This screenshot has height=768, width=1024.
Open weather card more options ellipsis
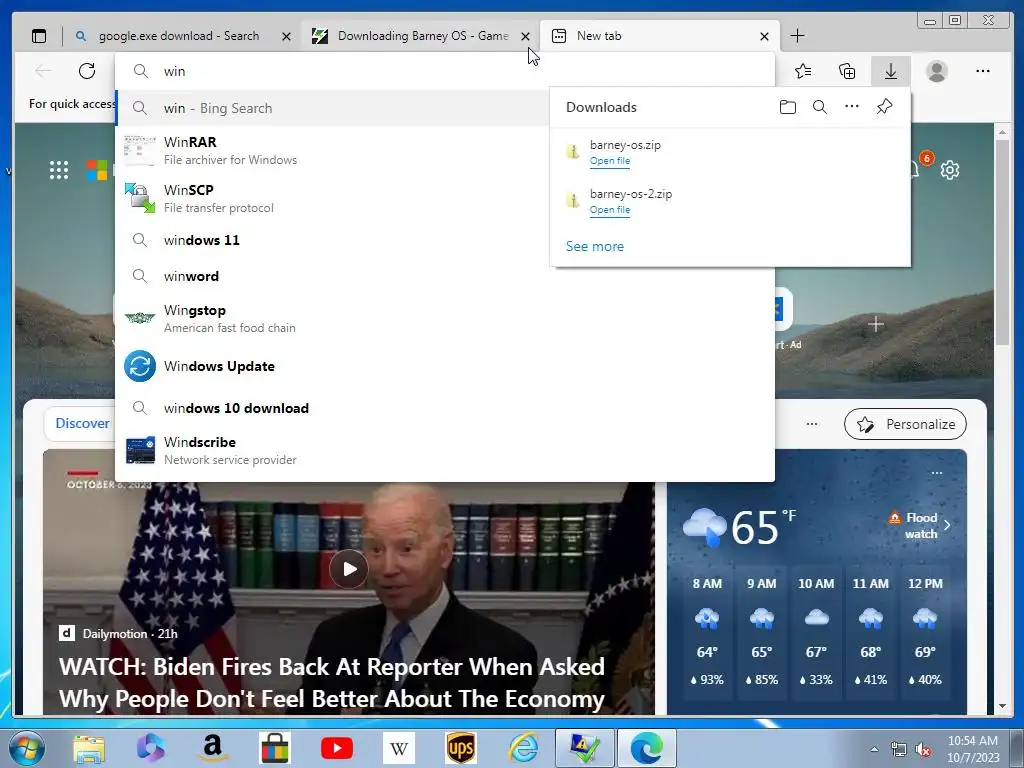[937, 473]
